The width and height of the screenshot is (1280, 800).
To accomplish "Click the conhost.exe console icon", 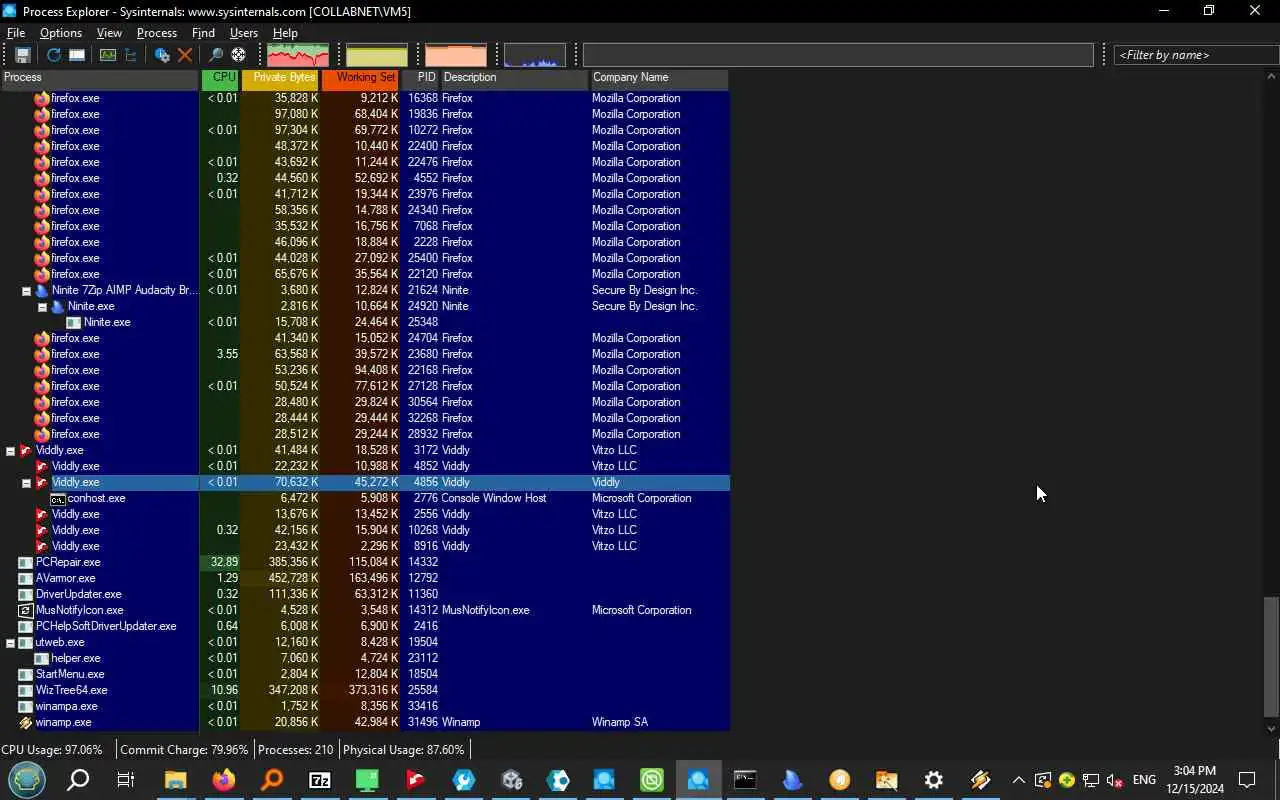I will (58, 498).
